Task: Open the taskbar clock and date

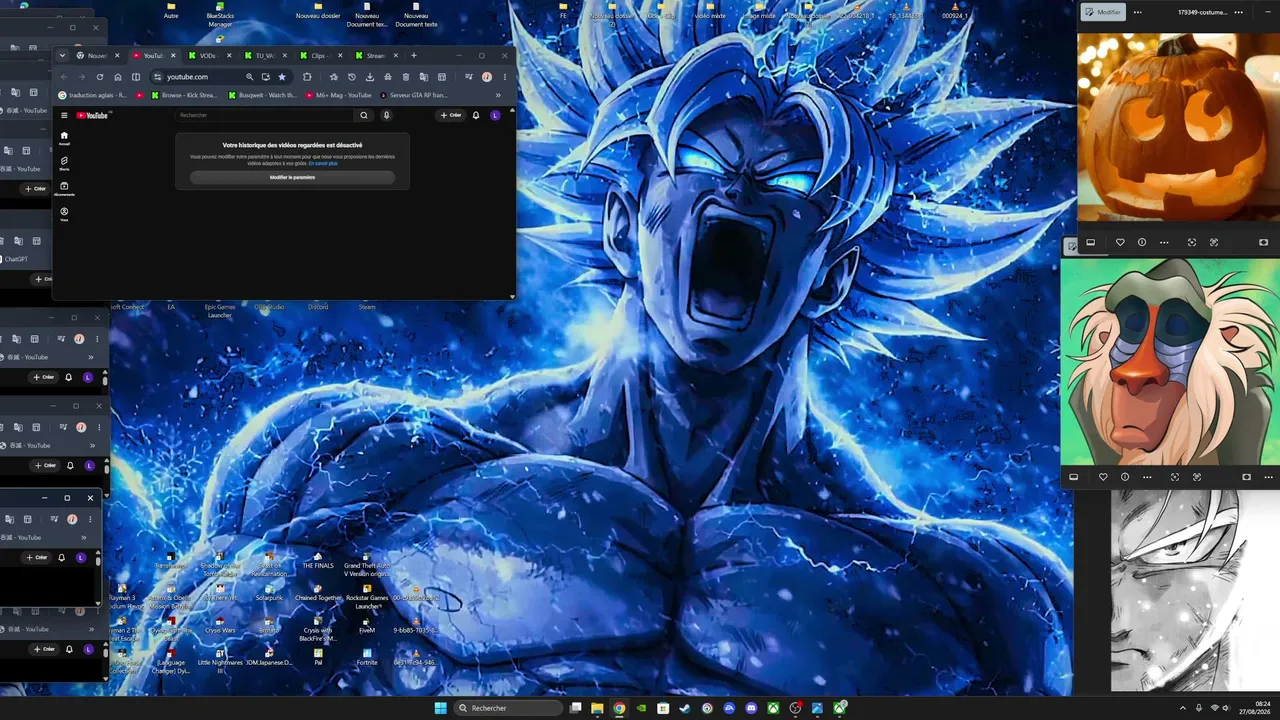Action: click(x=1254, y=708)
